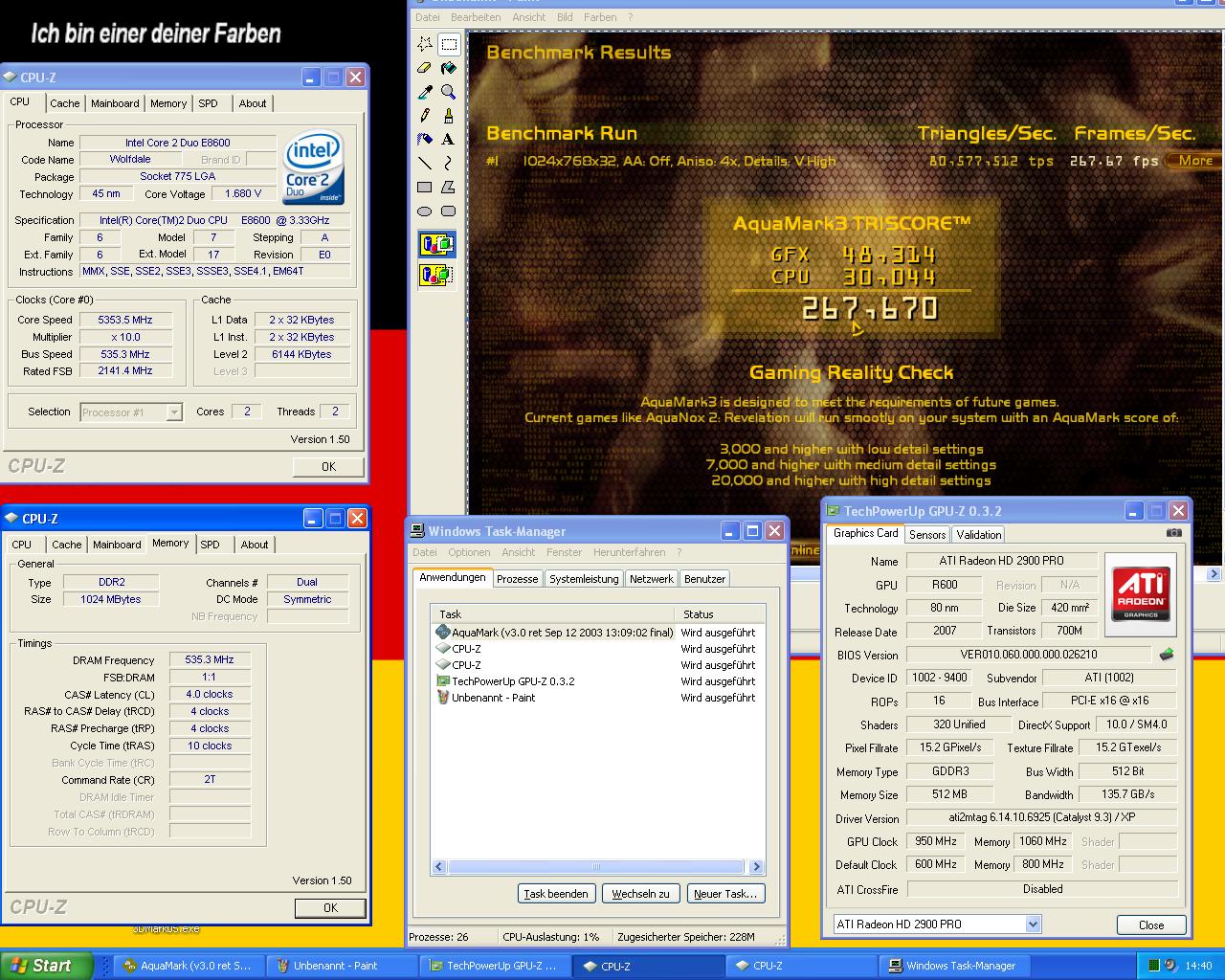Screen dimensions: 1225x980
Task: Select the Pencil tool in Paint
Action: point(425,116)
